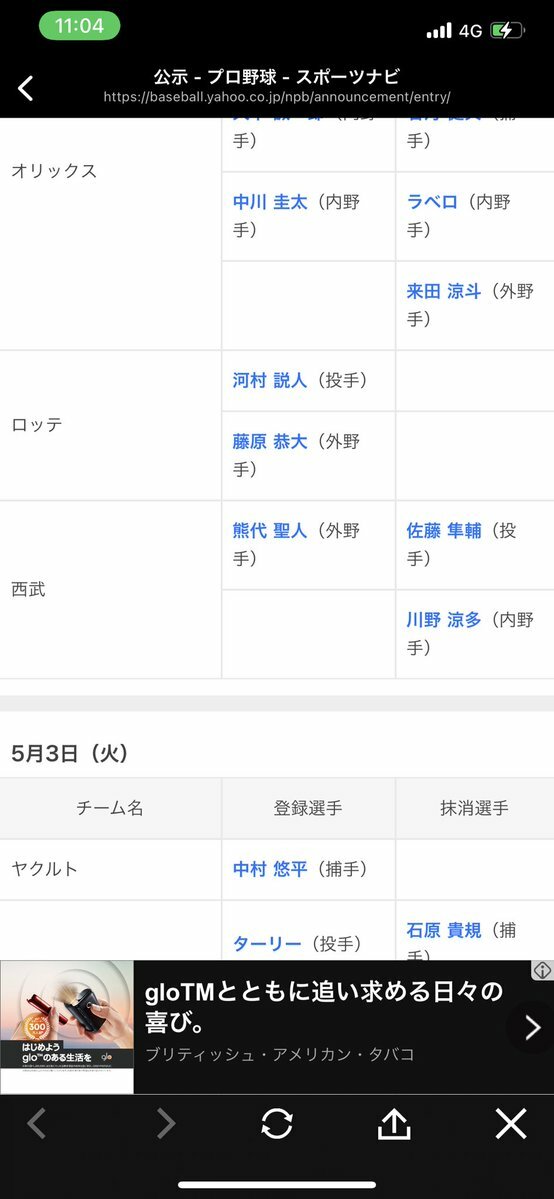The width and height of the screenshot is (554, 1199).
Task: Go forward using bottom toolbar arrow
Action: pos(166,1123)
